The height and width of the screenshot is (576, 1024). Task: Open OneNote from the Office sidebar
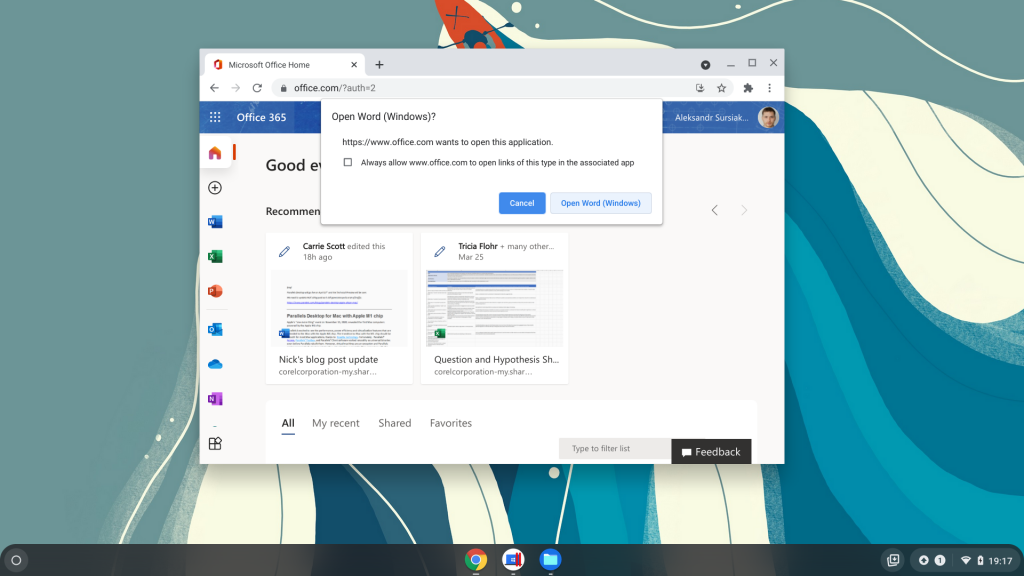point(215,398)
